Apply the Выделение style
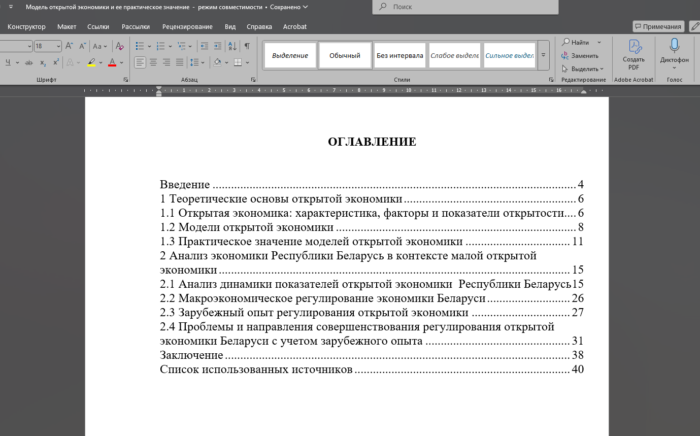 point(290,55)
